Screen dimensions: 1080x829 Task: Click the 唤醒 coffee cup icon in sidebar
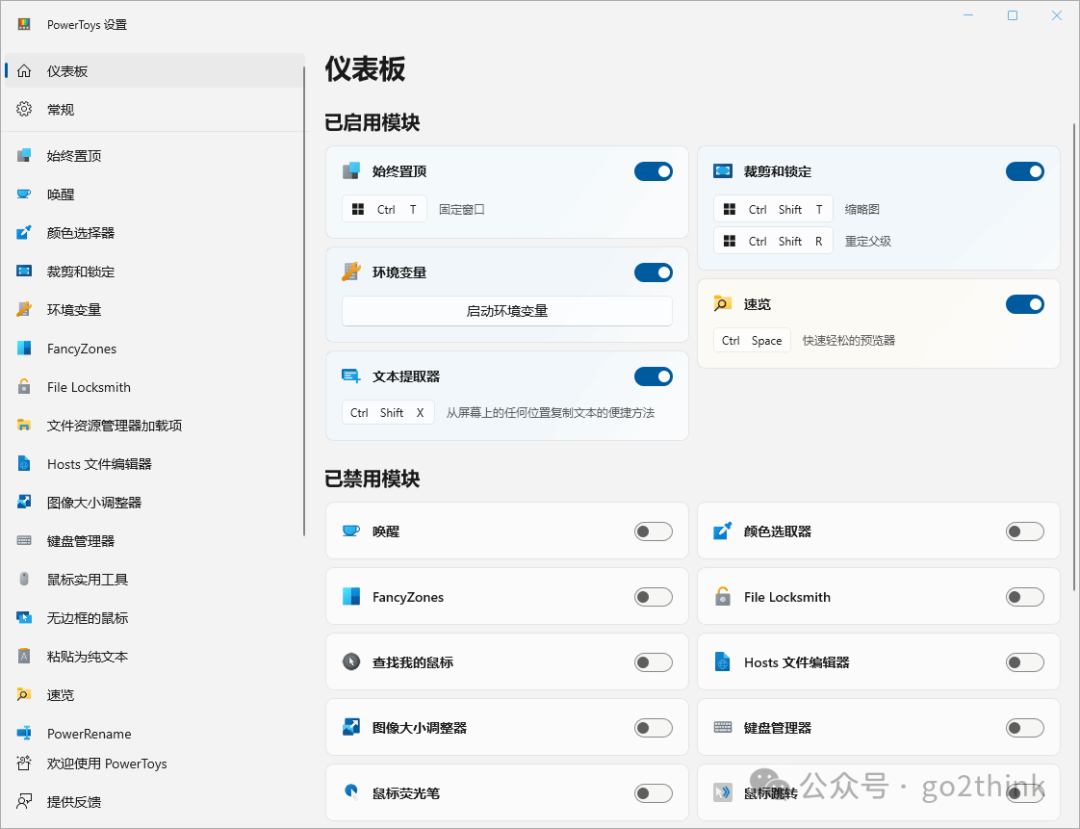tap(24, 194)
